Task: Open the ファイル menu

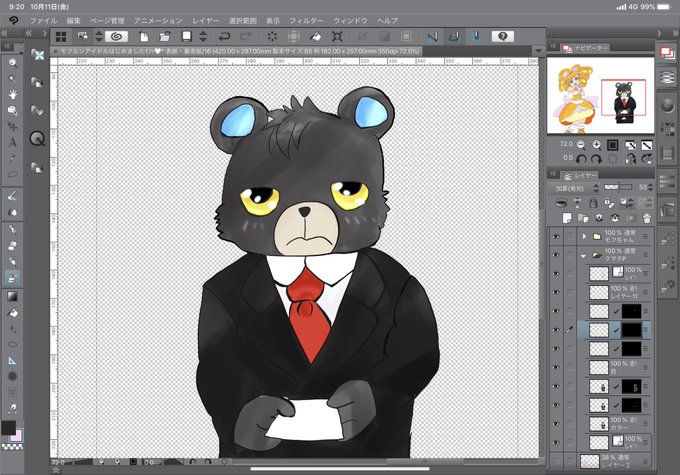Action: pyautogui.click(x=43, y=20)
